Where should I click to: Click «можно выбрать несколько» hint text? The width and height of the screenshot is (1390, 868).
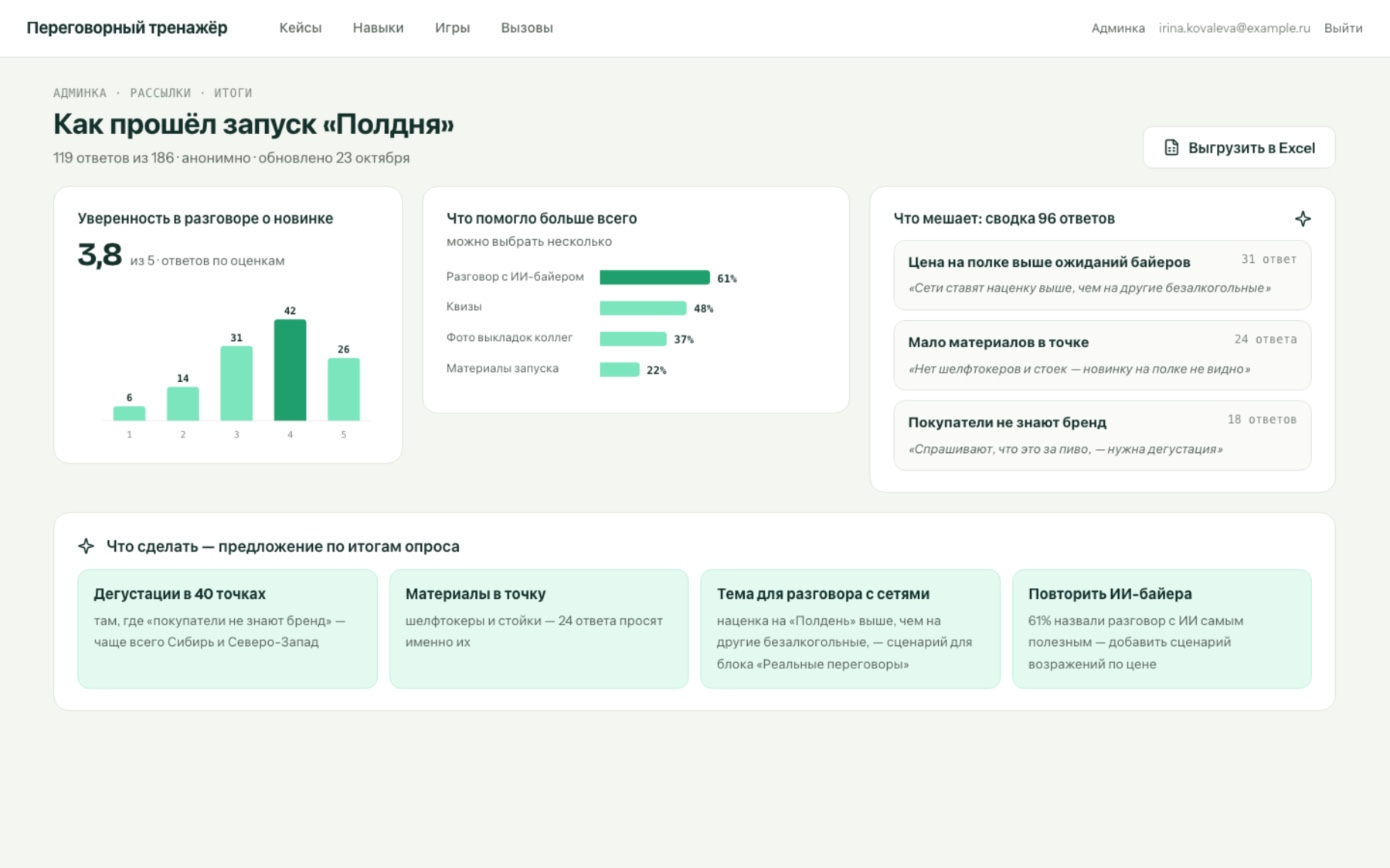529,242
